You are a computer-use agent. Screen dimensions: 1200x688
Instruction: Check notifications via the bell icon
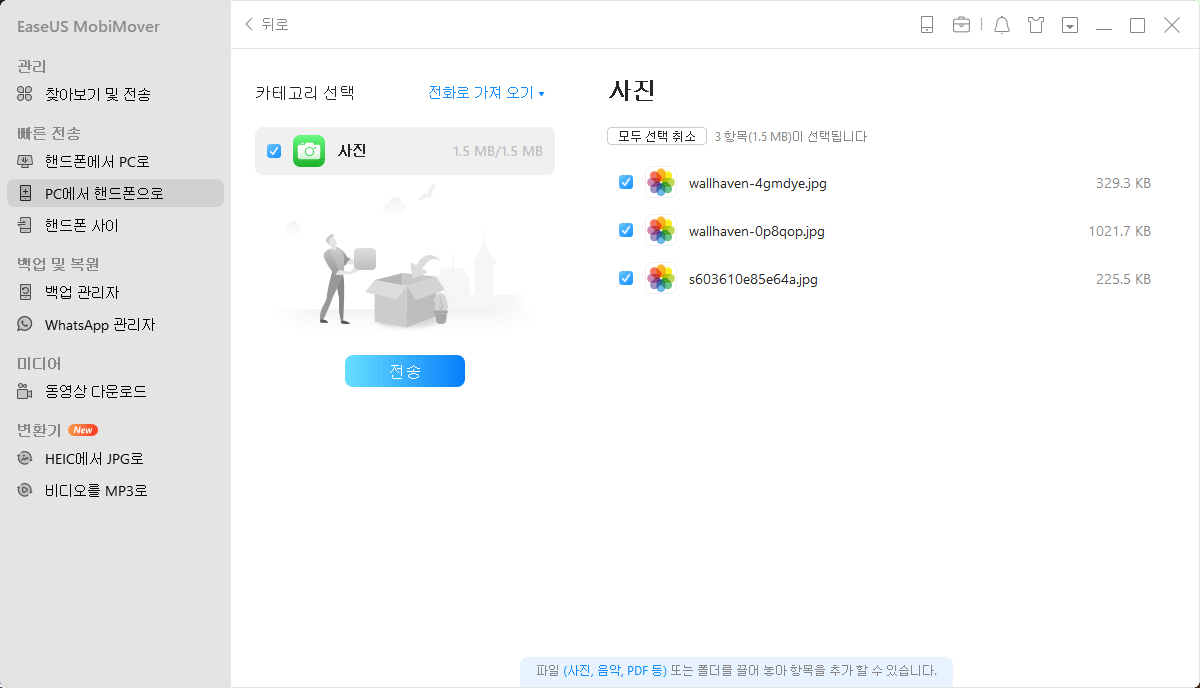click(1001, 25)
